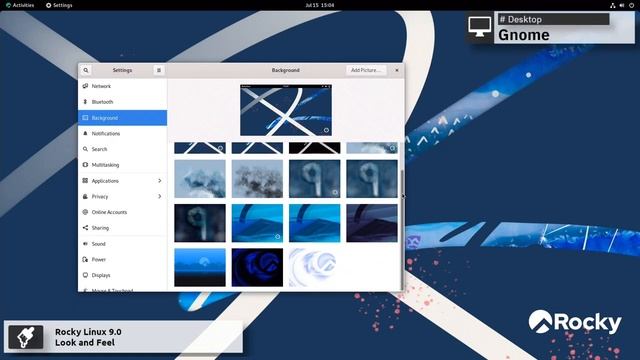Click the background list scrollbar
Screen dimensions: 640x360
click(x=402, y=230)
